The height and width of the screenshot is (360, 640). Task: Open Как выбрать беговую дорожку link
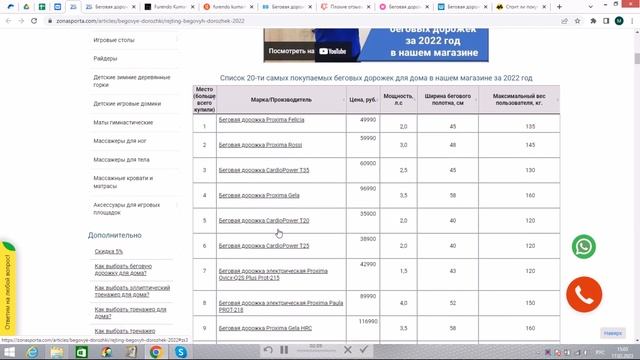pyautogui.click(x=123, y=269)
